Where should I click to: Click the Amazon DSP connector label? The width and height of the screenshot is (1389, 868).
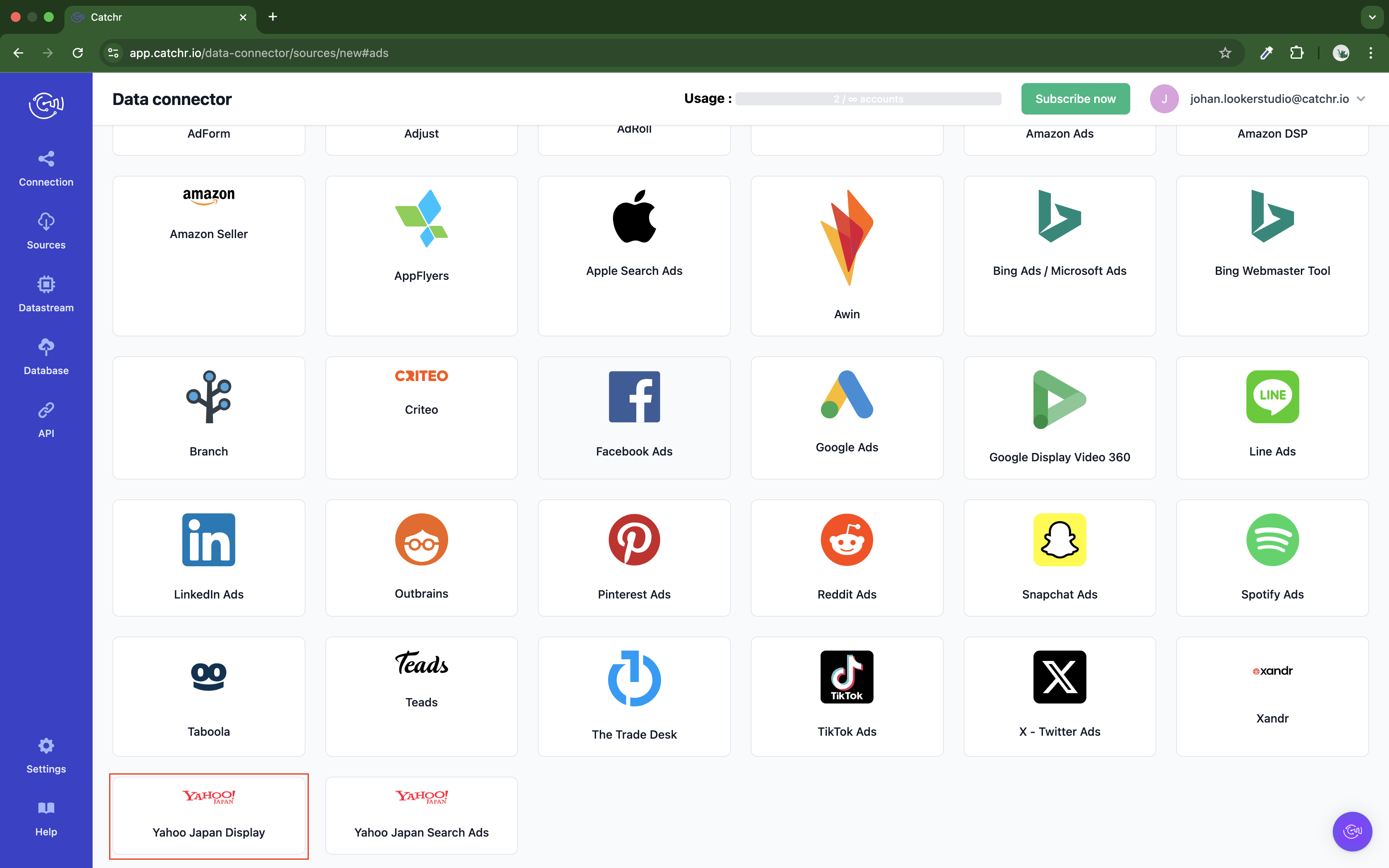coord(1272,134)
